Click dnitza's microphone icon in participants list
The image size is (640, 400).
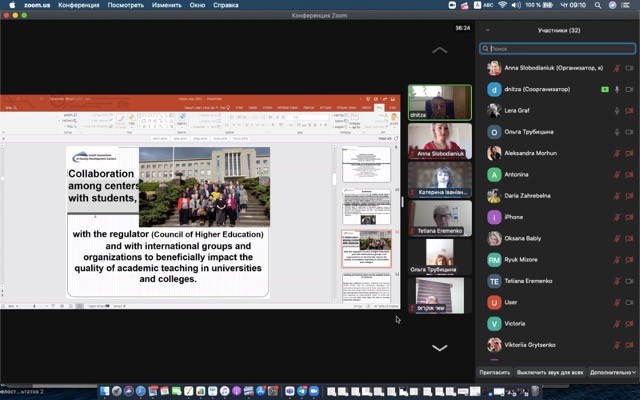617,89
